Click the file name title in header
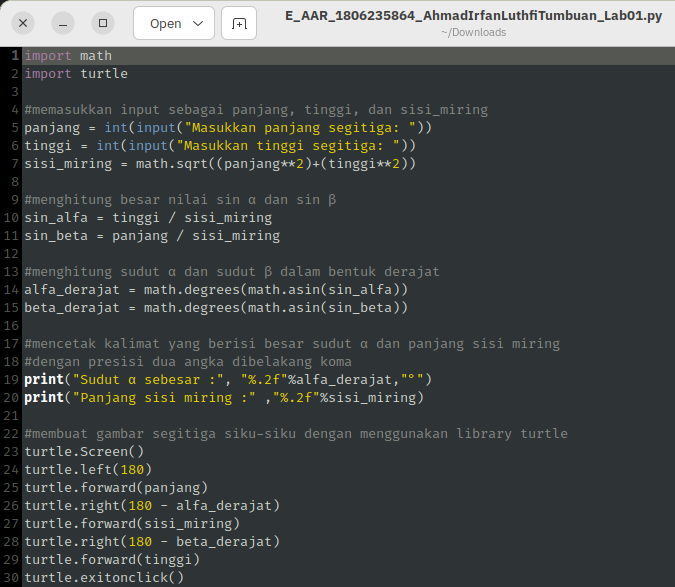 point(473,15)
